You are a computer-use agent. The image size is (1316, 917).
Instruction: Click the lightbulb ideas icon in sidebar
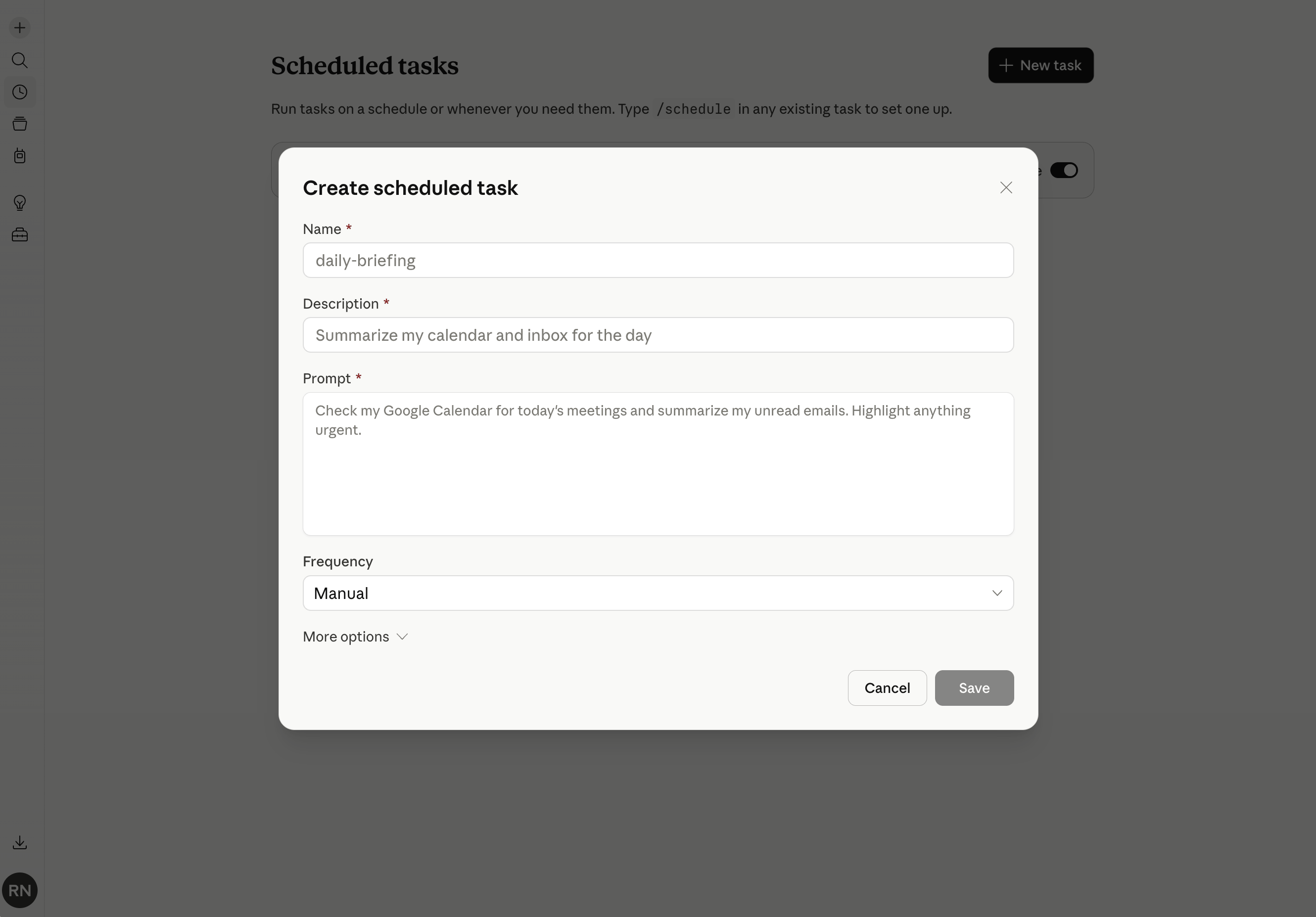click(20, 203)
